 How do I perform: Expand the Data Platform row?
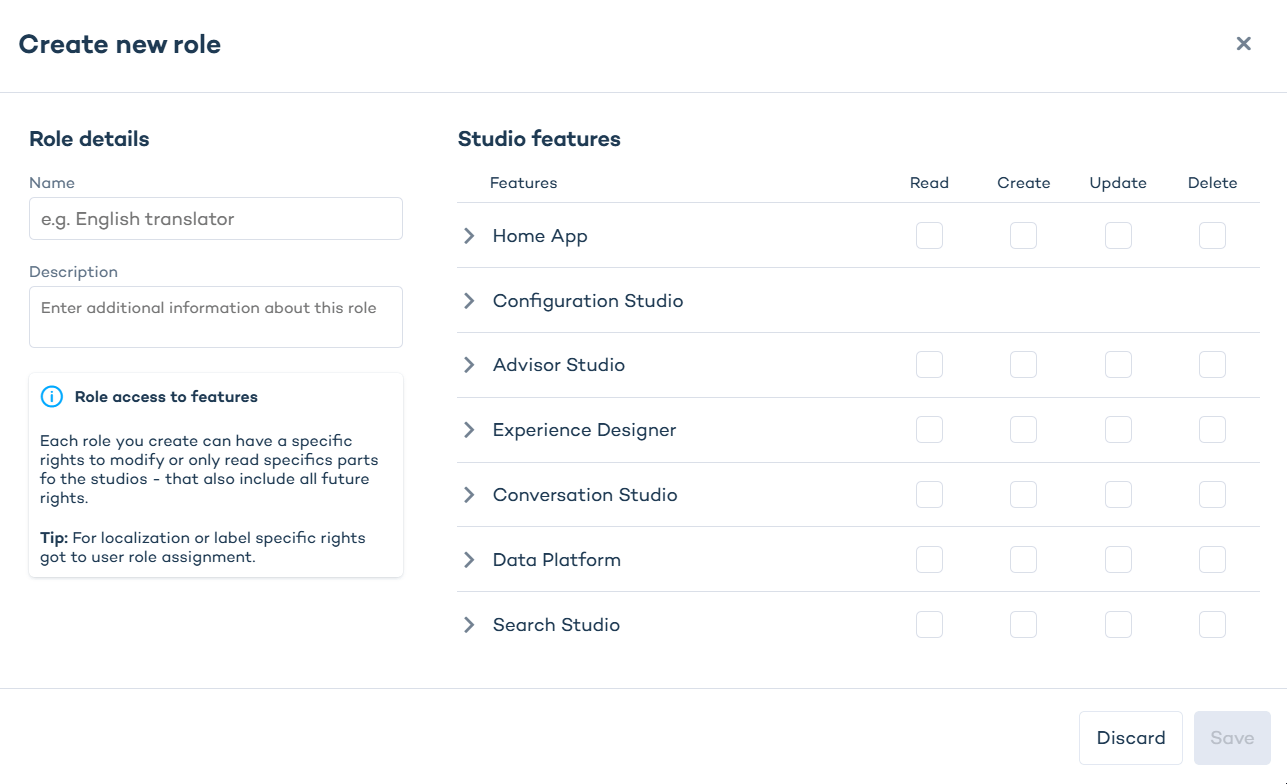coord(469,560)
